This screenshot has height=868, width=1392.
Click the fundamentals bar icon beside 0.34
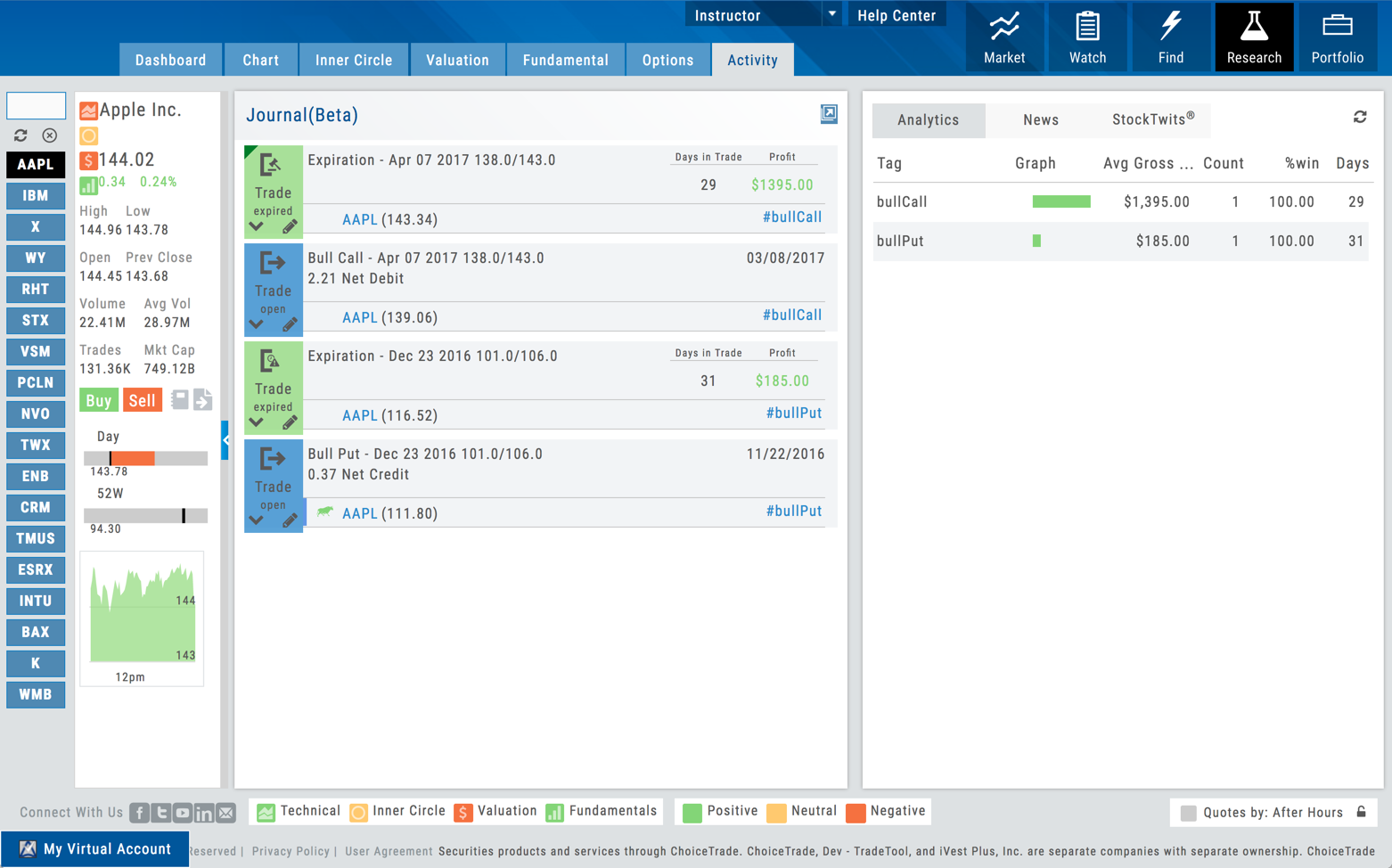[x=88, y=184]
